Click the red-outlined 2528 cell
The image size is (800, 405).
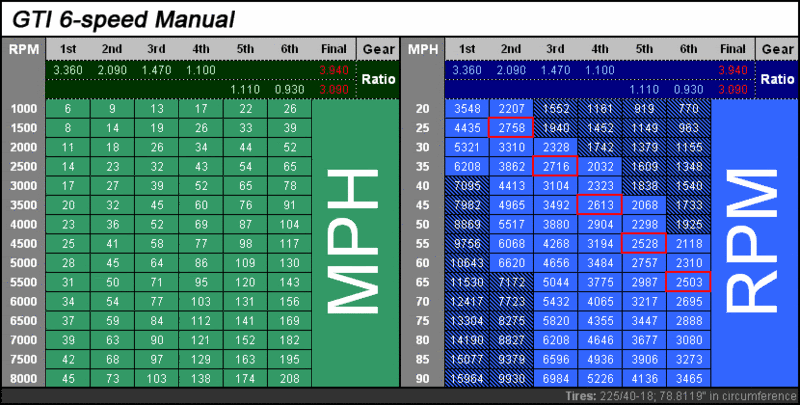click(644, 244)
